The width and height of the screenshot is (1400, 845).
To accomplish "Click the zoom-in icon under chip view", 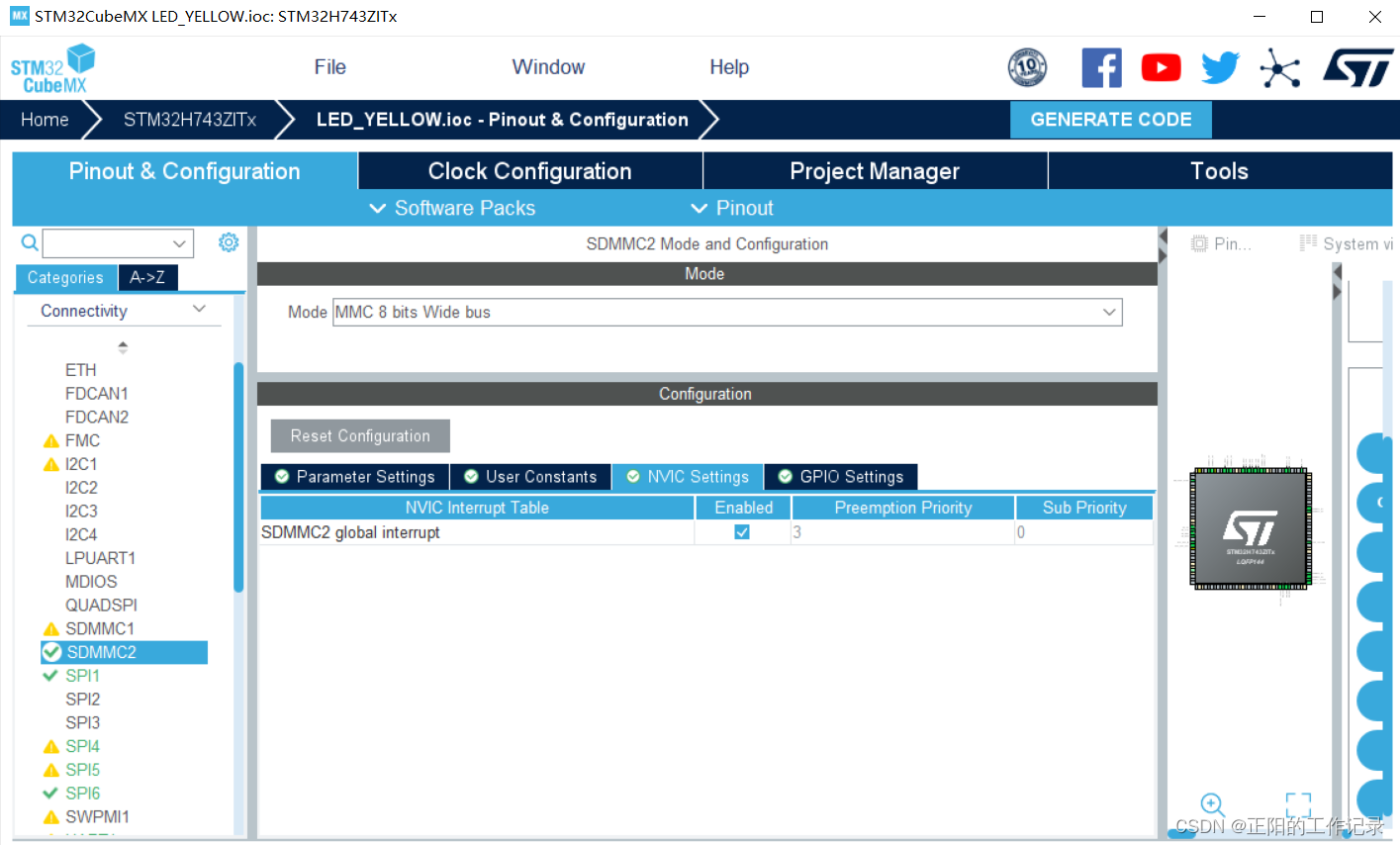I will tap(1212, 804).
